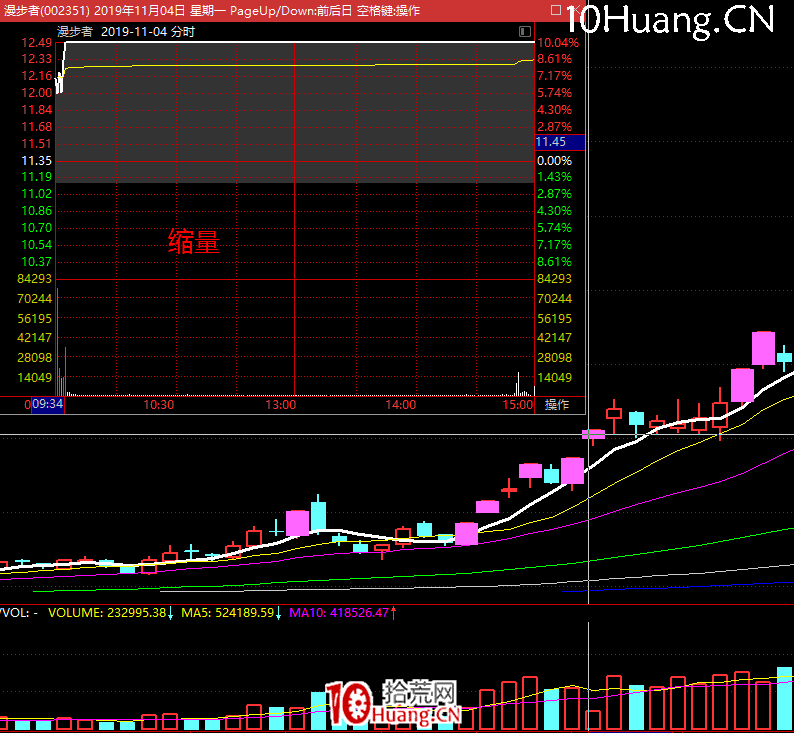Image resolution: width=794 pixels, height=733 pixels.
Task: Click the blue 11.45 price marker
Action: [560, 142]
